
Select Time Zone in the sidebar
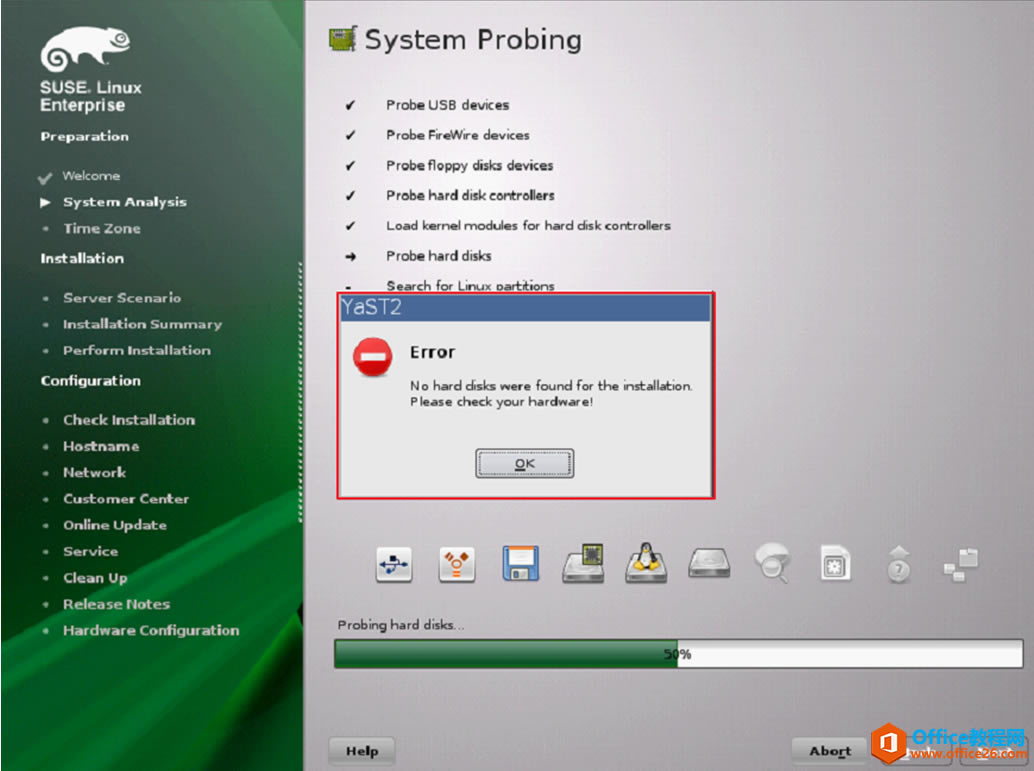[x=102, y=228]
